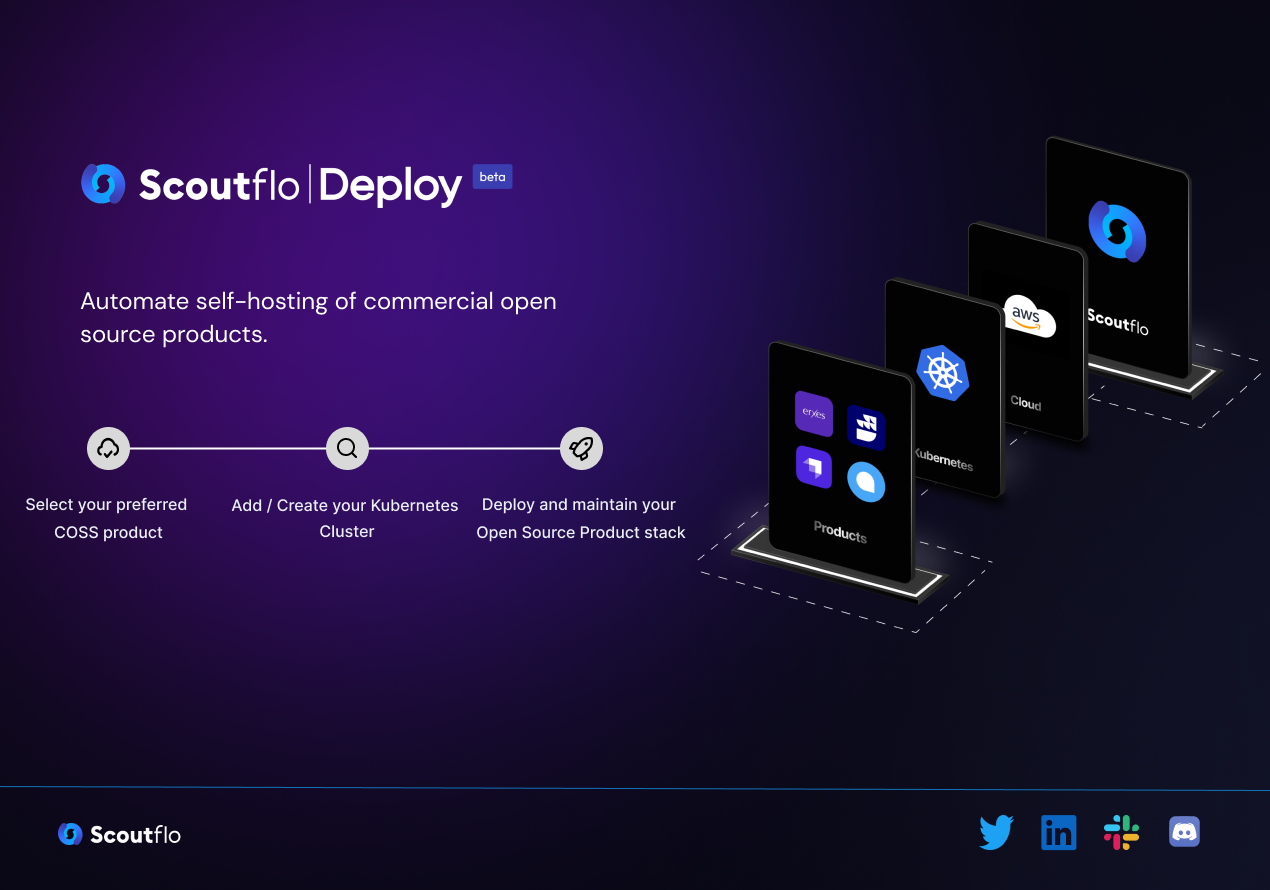The image size is (1270, 890).
Task: Click the Scoutflo text on back panel
Action: point(1118,321)
